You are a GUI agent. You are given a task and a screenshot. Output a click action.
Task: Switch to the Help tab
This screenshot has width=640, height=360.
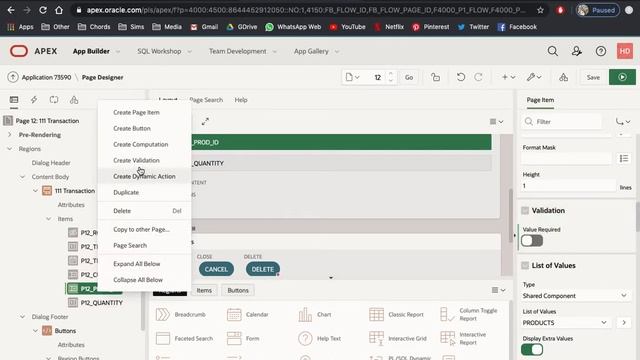click(241, 100)
